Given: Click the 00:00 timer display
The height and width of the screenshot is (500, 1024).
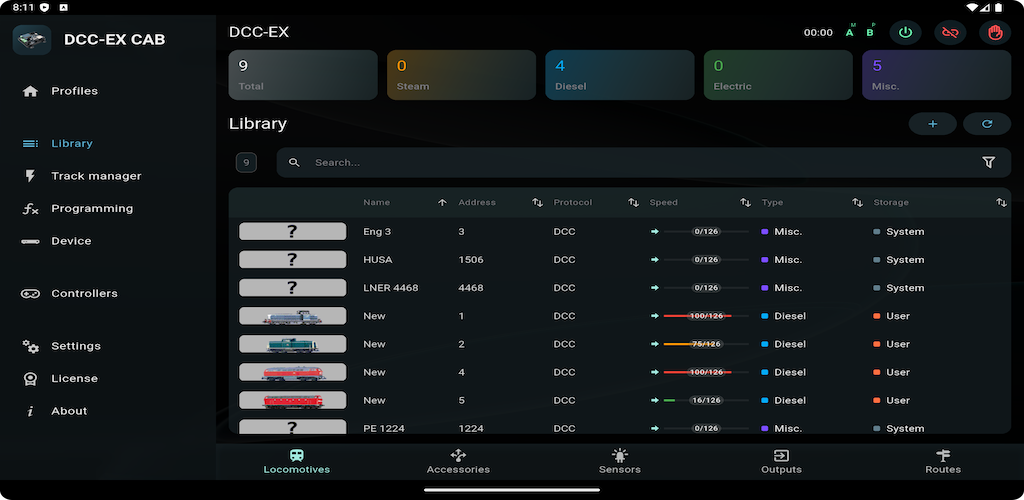Looking at the screenshot, I should [x=818, y=33].
